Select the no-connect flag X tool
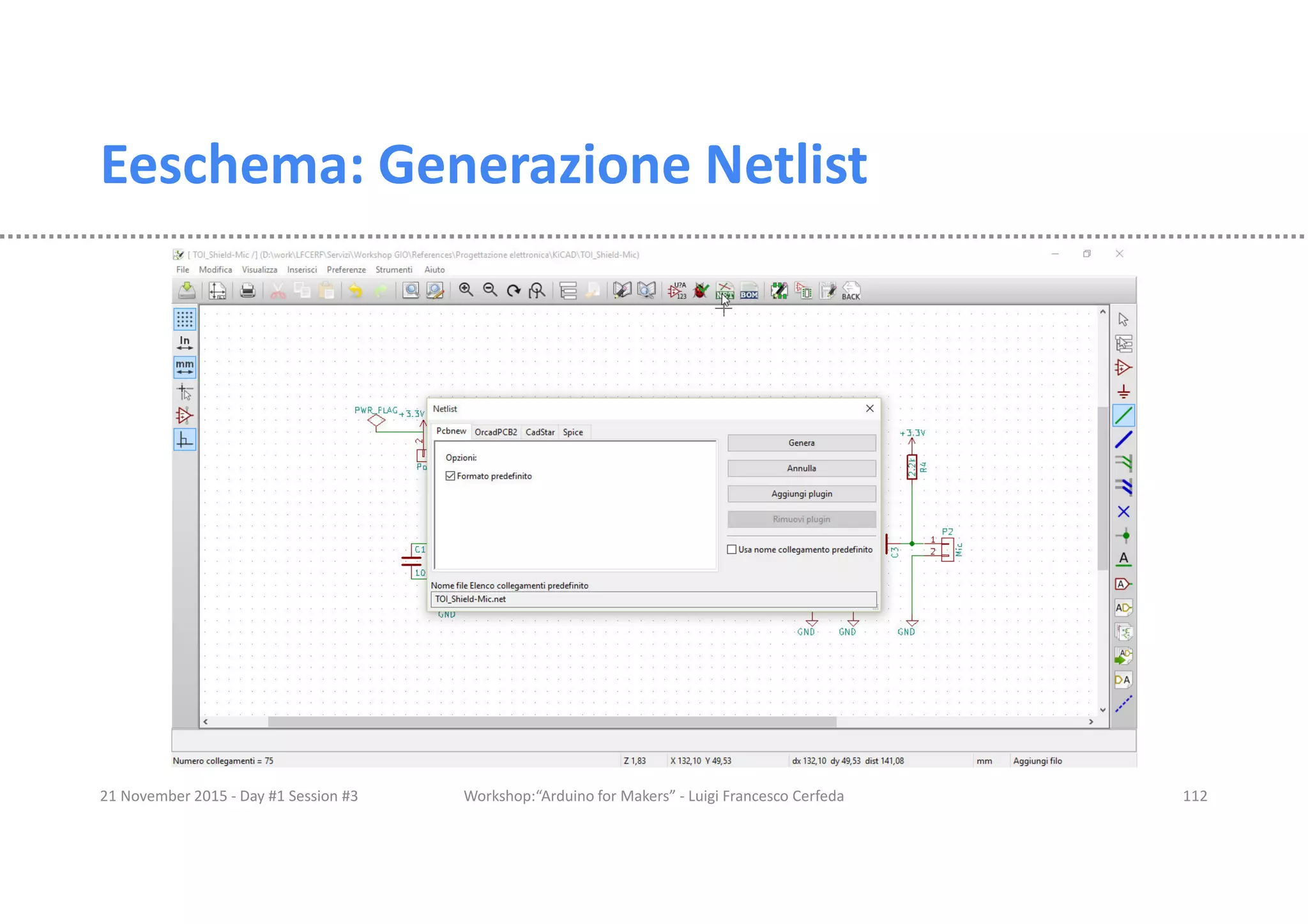The height and width of the screenshot is (924, 1308). pos(1123,511)
